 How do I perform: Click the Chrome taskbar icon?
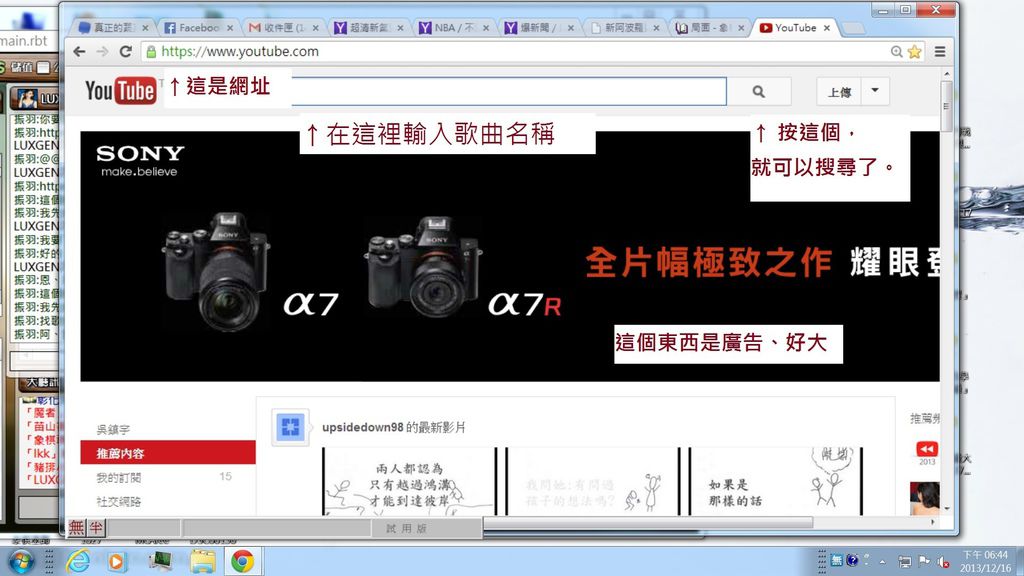pos(242,561)
